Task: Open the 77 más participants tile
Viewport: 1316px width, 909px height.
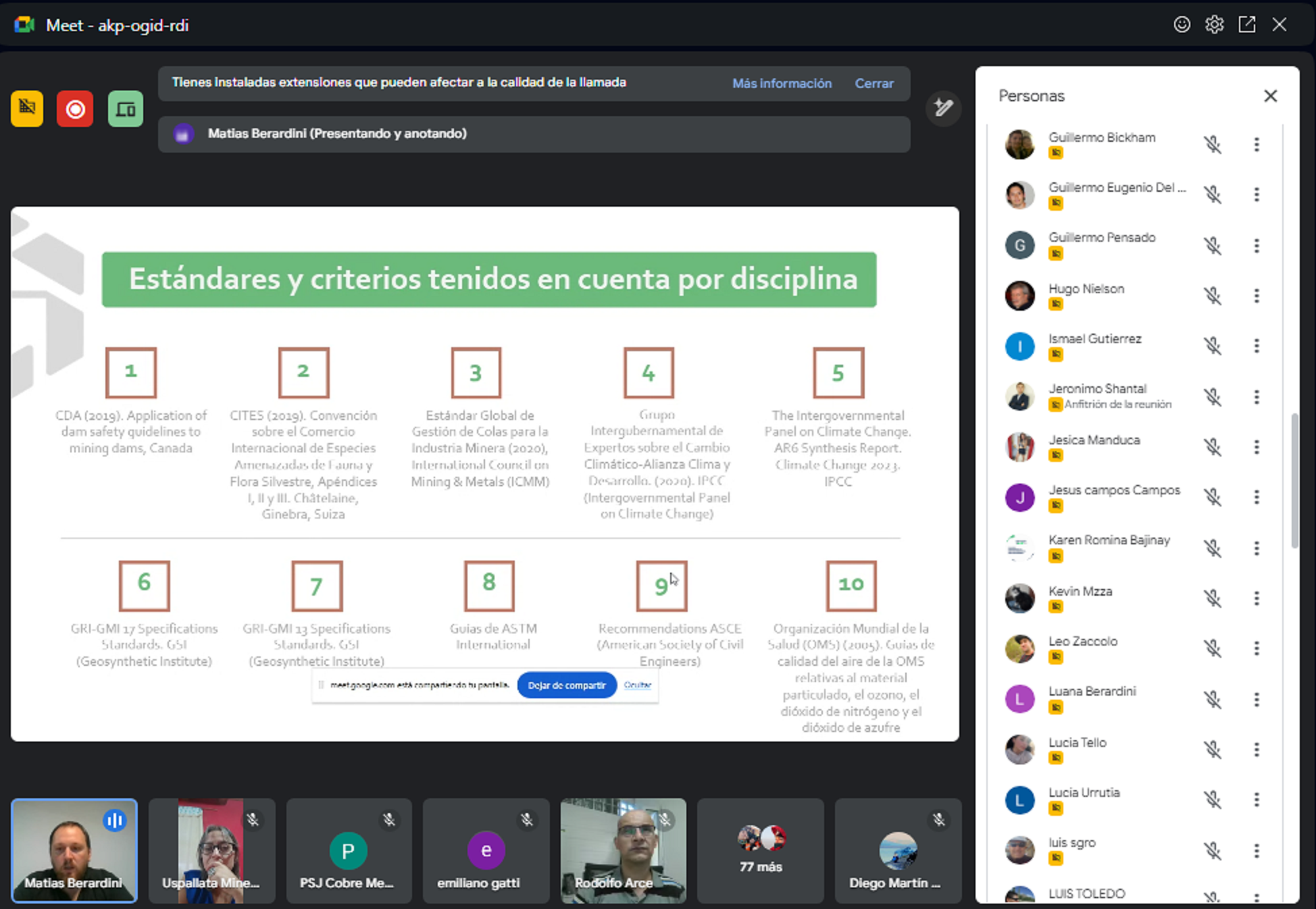Action: pos(760,851)
